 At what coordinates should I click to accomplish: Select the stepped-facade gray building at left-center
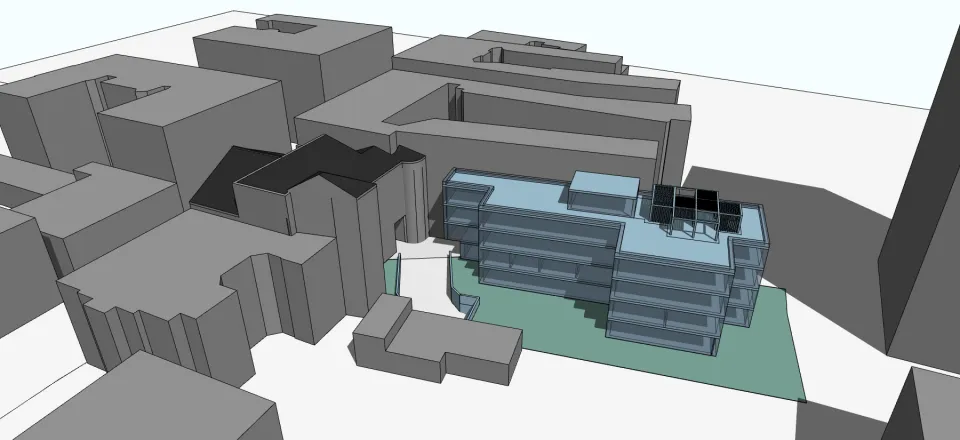click(180, 300)
